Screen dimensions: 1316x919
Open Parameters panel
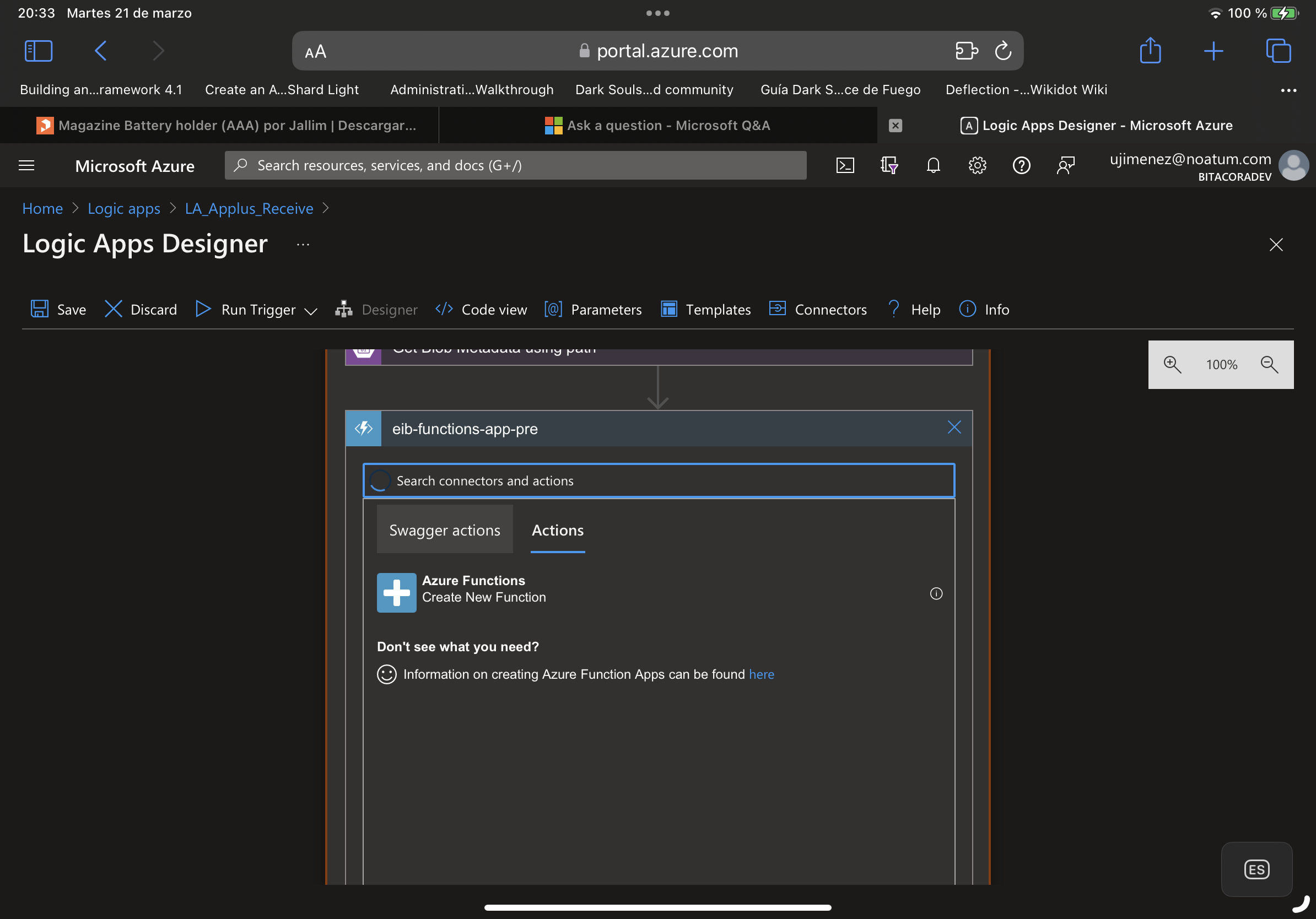(x=592, y=310)
